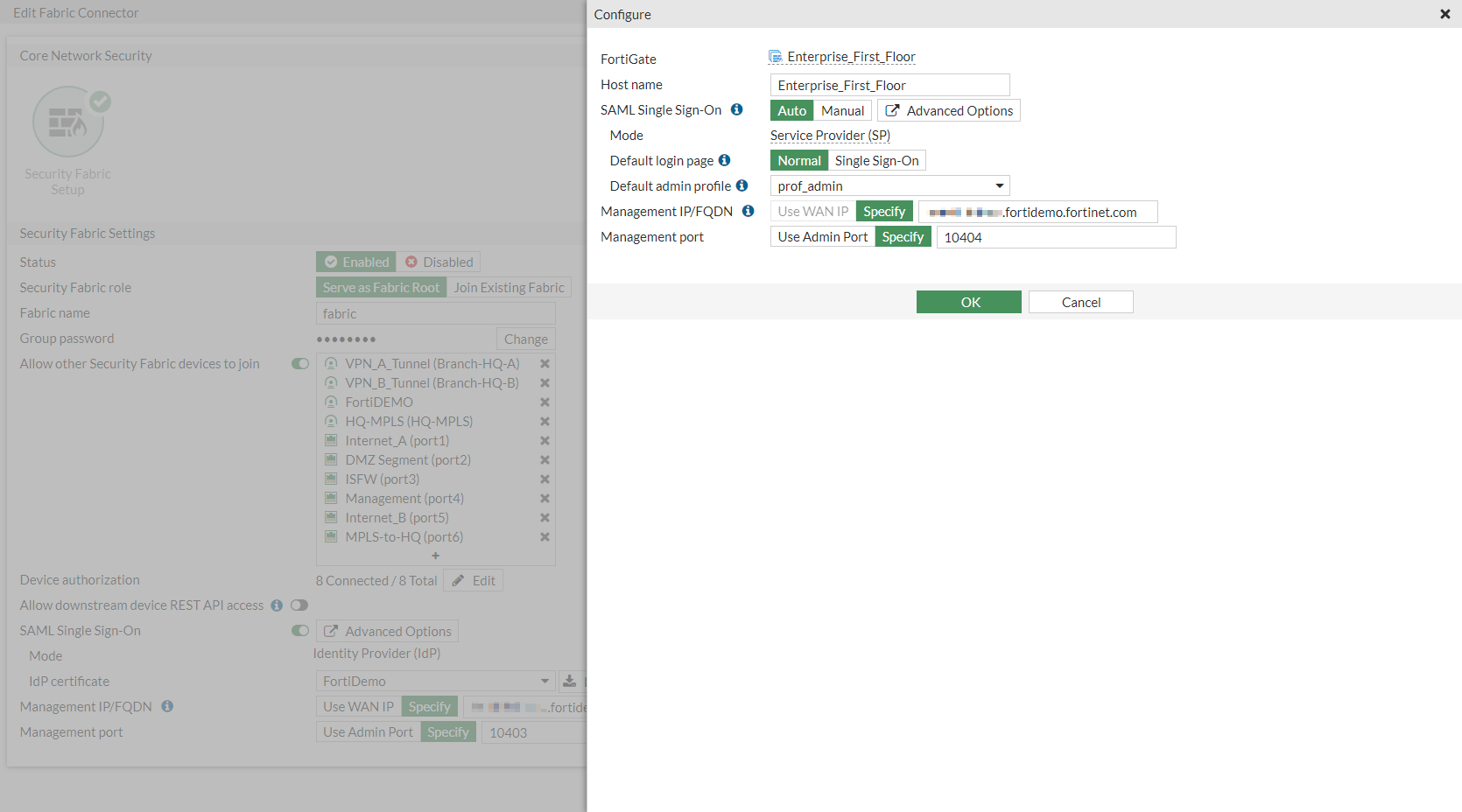Viewport: 1462px width, 812px height.
Task: Click the FortiGate device icon next to Enterprise_First_Floor
Action: point(776,57)
